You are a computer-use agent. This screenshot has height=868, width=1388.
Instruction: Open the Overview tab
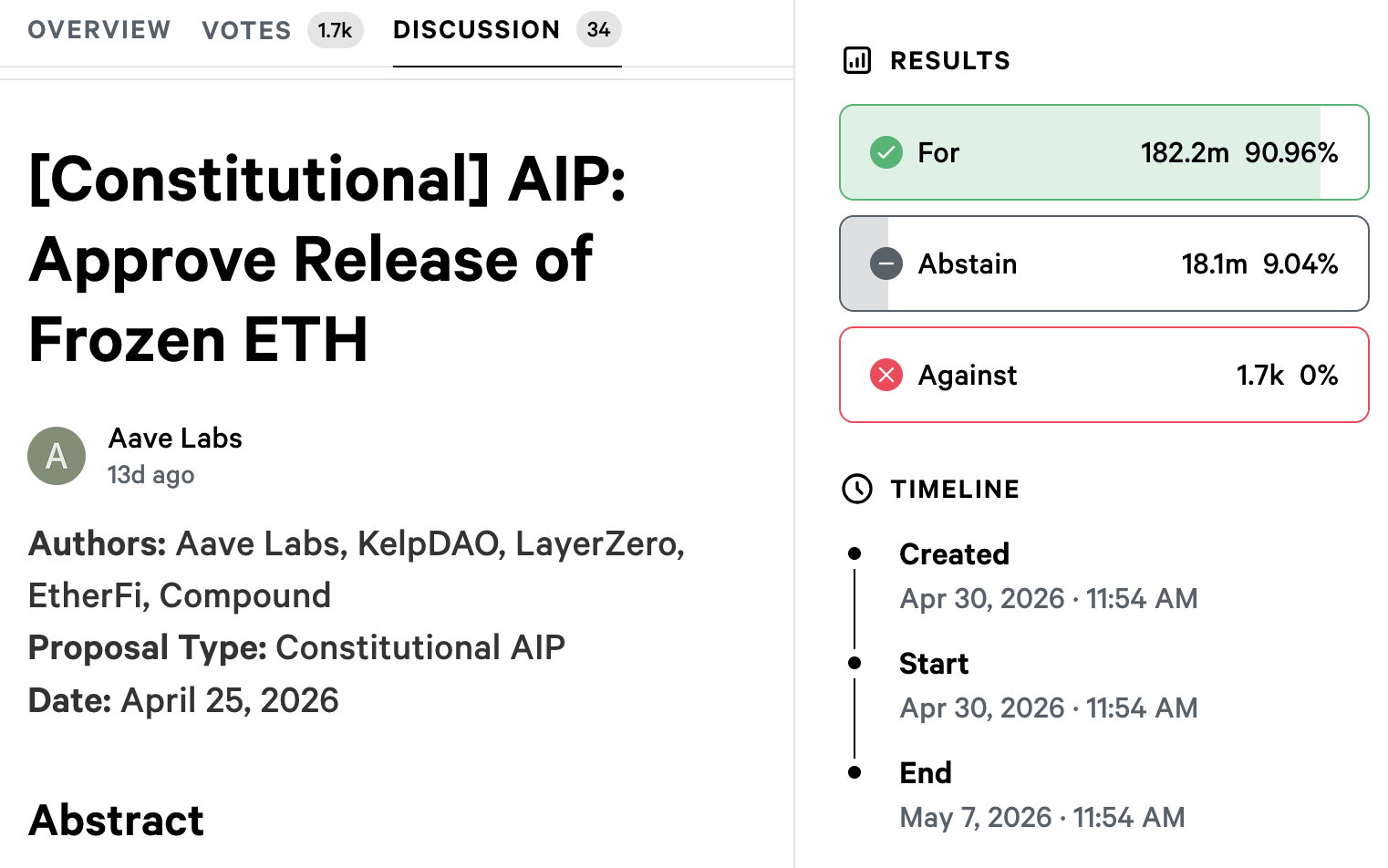point(99,30)
